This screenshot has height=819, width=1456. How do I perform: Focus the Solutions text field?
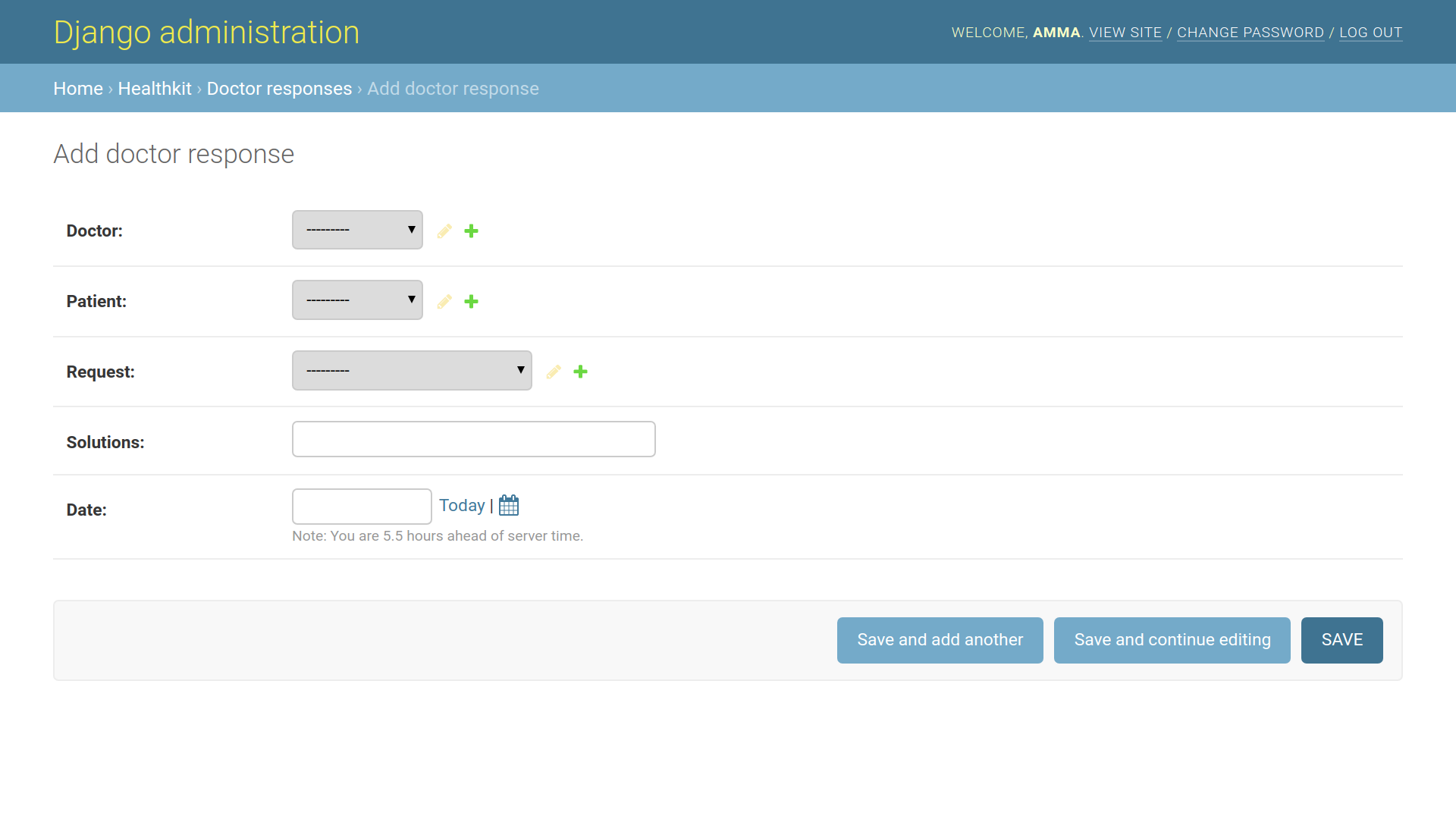[x=473, y=439]
